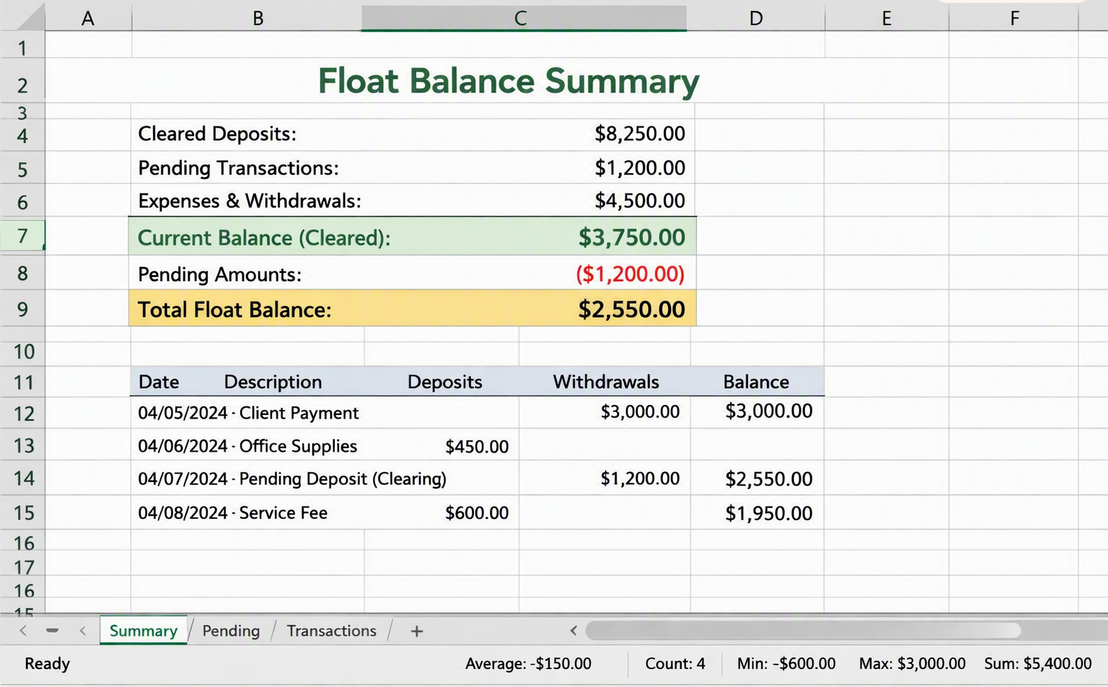Select column D header
The width and height of the screenshot is (1108, 687).
pyautogui.click(x=755, y=18)
